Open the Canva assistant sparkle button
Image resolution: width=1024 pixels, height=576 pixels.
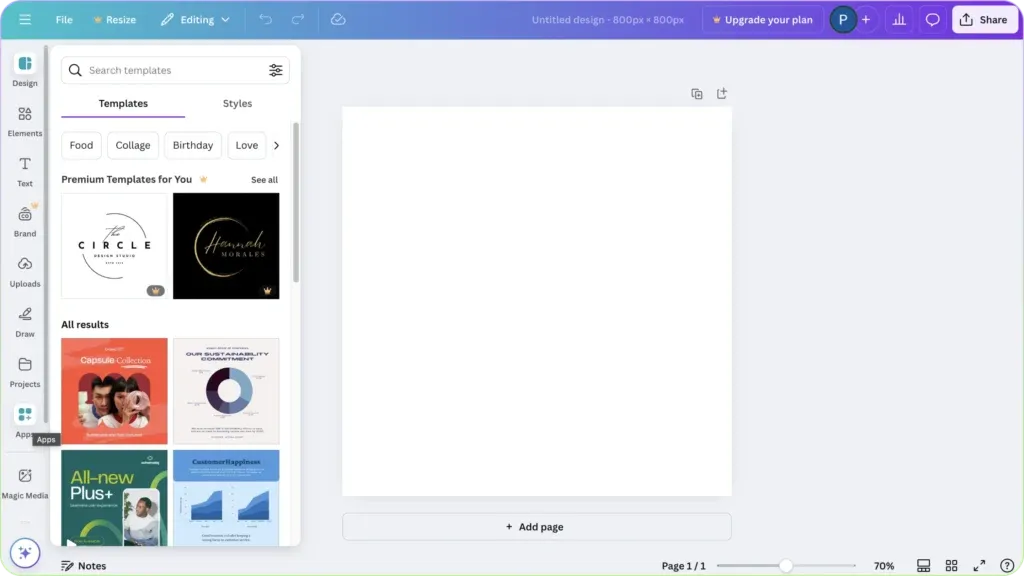coord(24,552)
